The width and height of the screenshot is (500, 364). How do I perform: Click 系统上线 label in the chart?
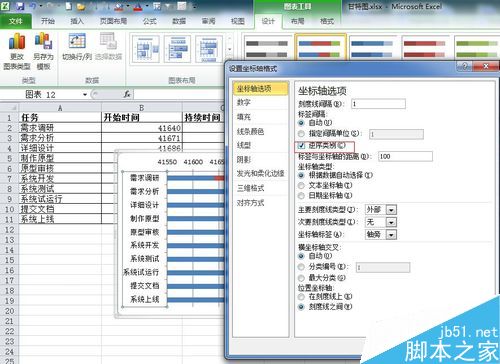click(144, 299)
